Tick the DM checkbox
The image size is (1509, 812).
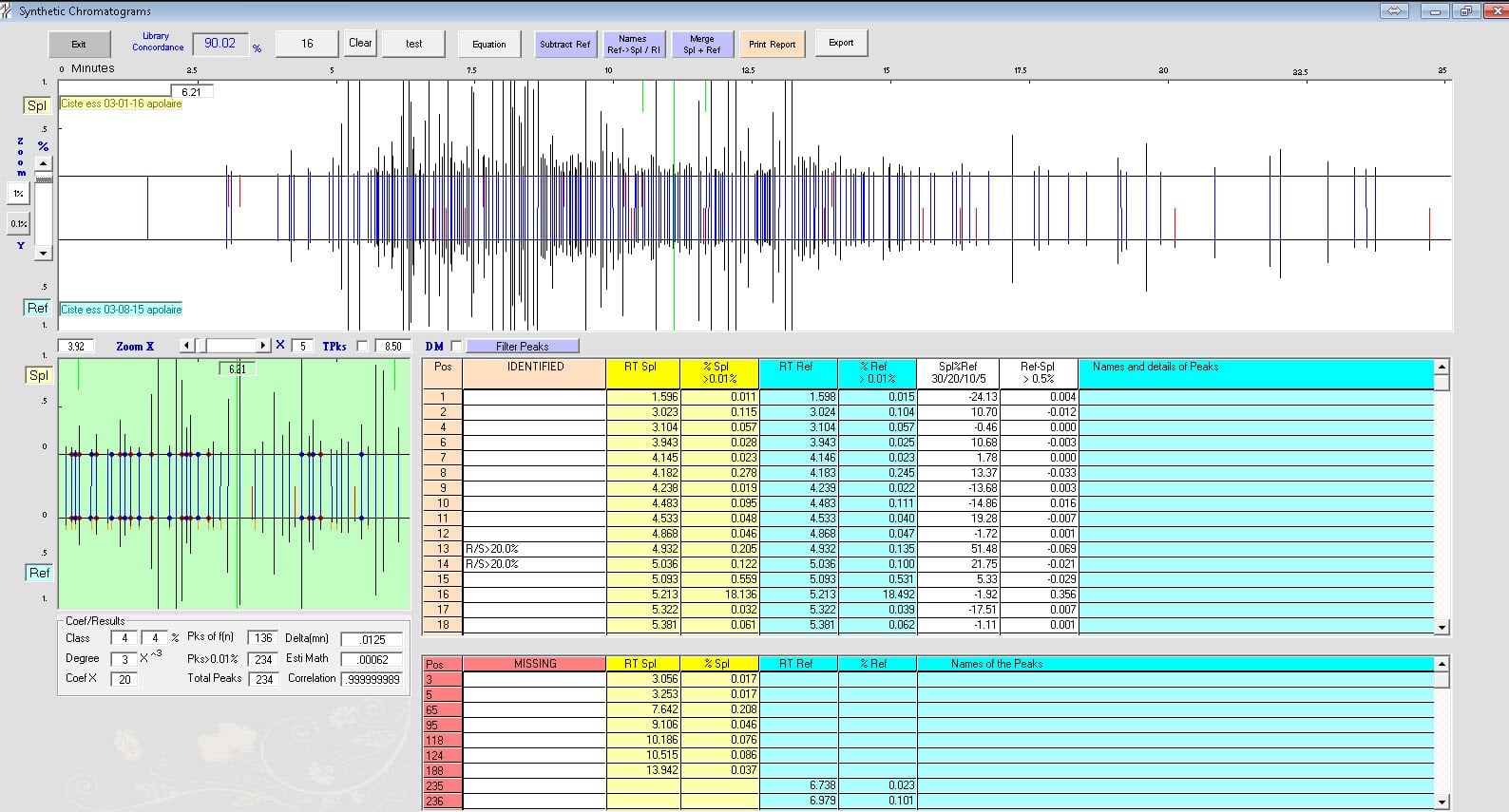(x=456, y=347)
